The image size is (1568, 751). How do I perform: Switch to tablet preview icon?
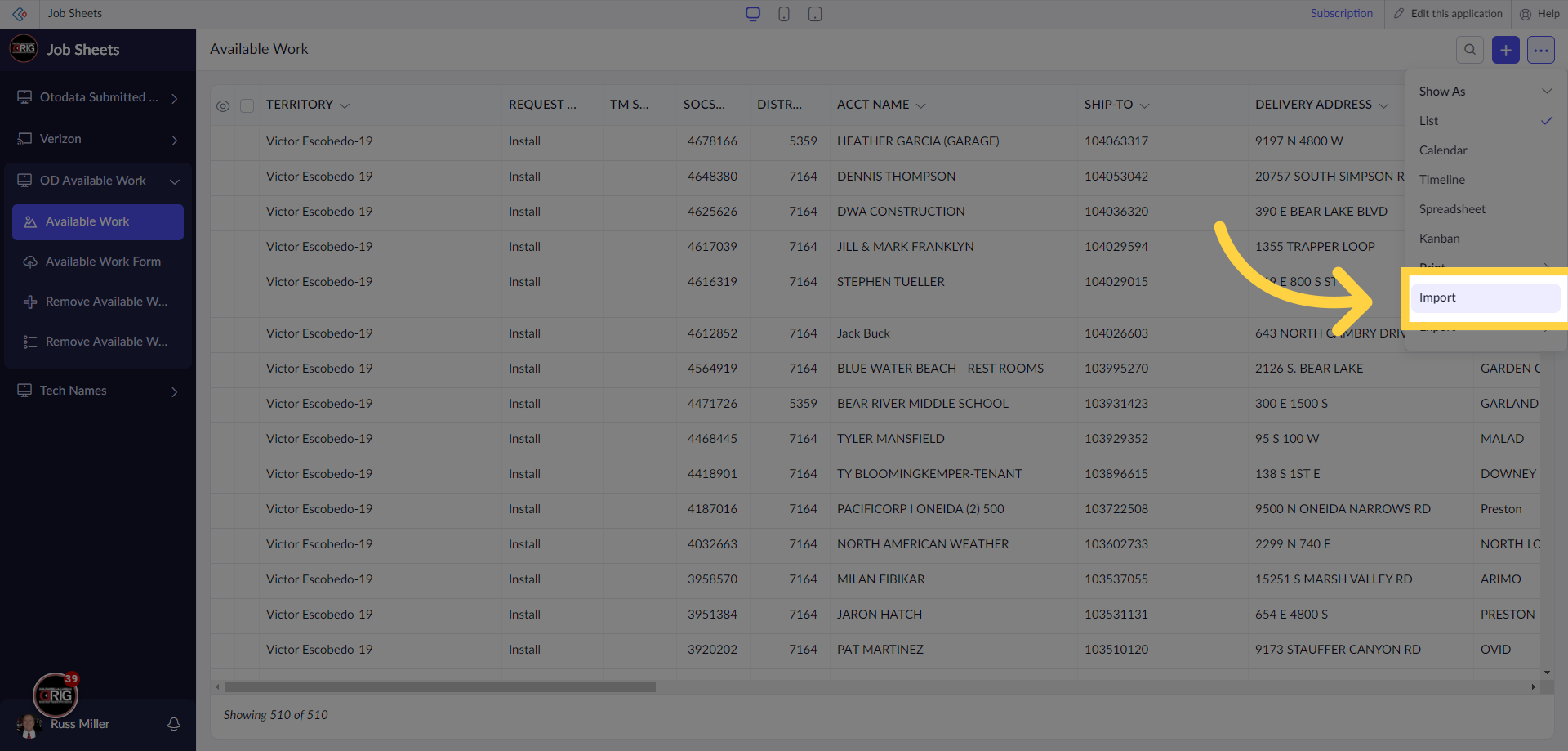[815, 14]
